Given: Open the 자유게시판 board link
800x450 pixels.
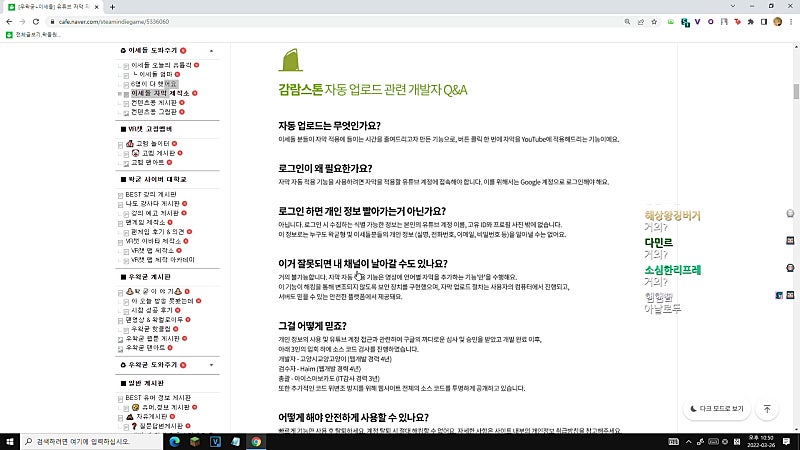Looking at the screenshot, I should [x=151, y=417].
